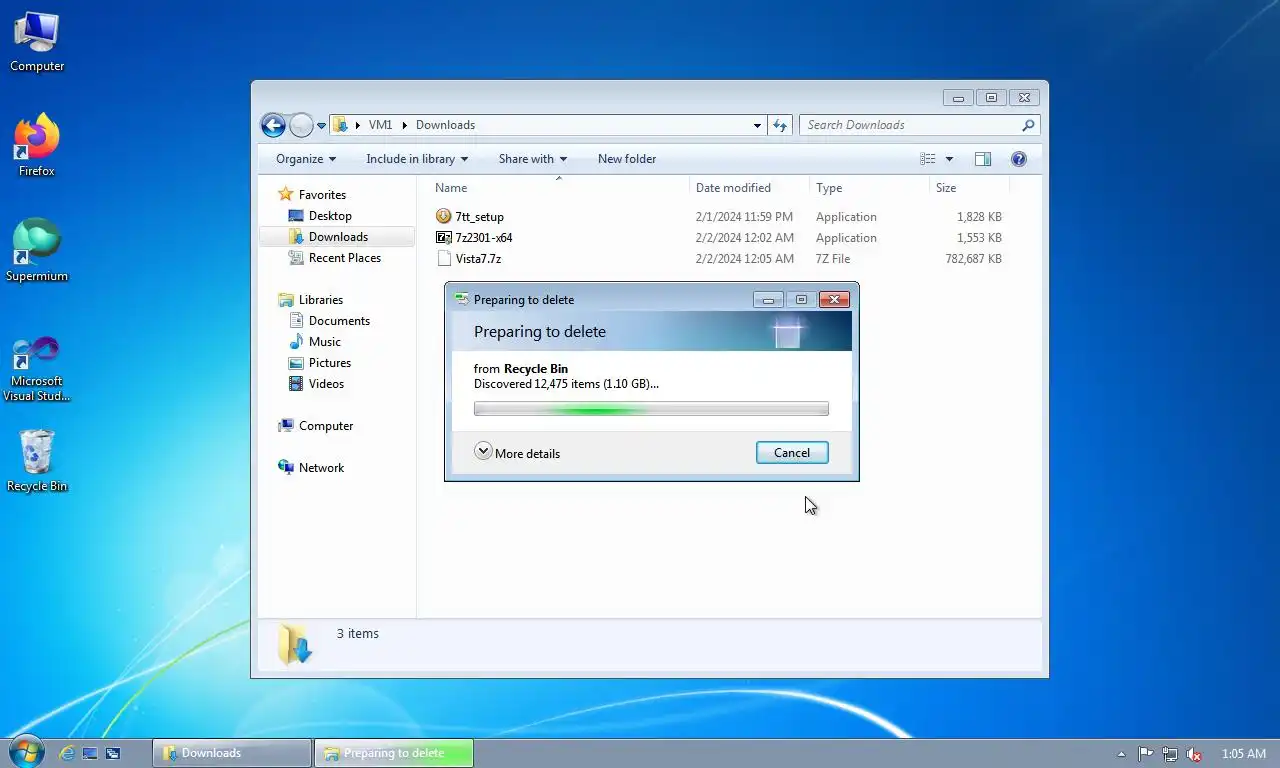
Task: Select Computer in navigation pane
Action: point(326,426)
